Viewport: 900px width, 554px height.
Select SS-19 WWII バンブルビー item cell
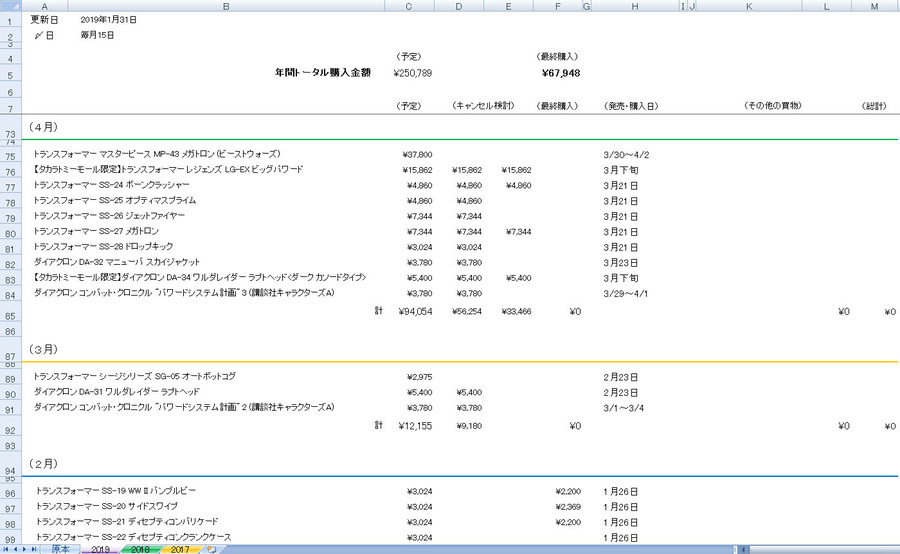click(115, 491)
